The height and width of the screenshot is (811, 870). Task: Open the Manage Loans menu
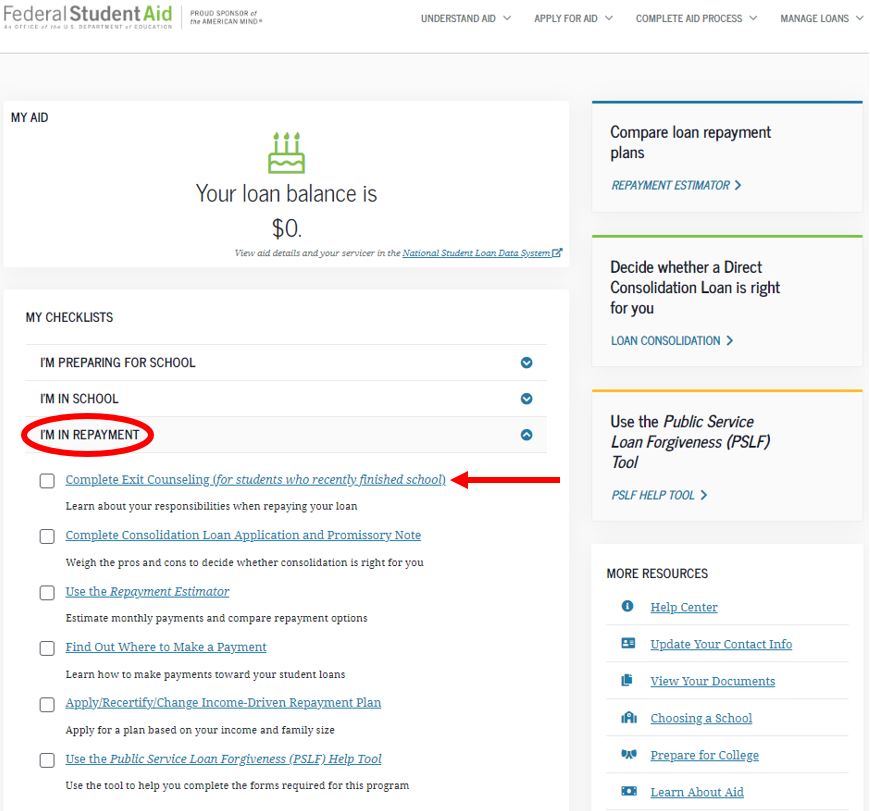(821, 19)
